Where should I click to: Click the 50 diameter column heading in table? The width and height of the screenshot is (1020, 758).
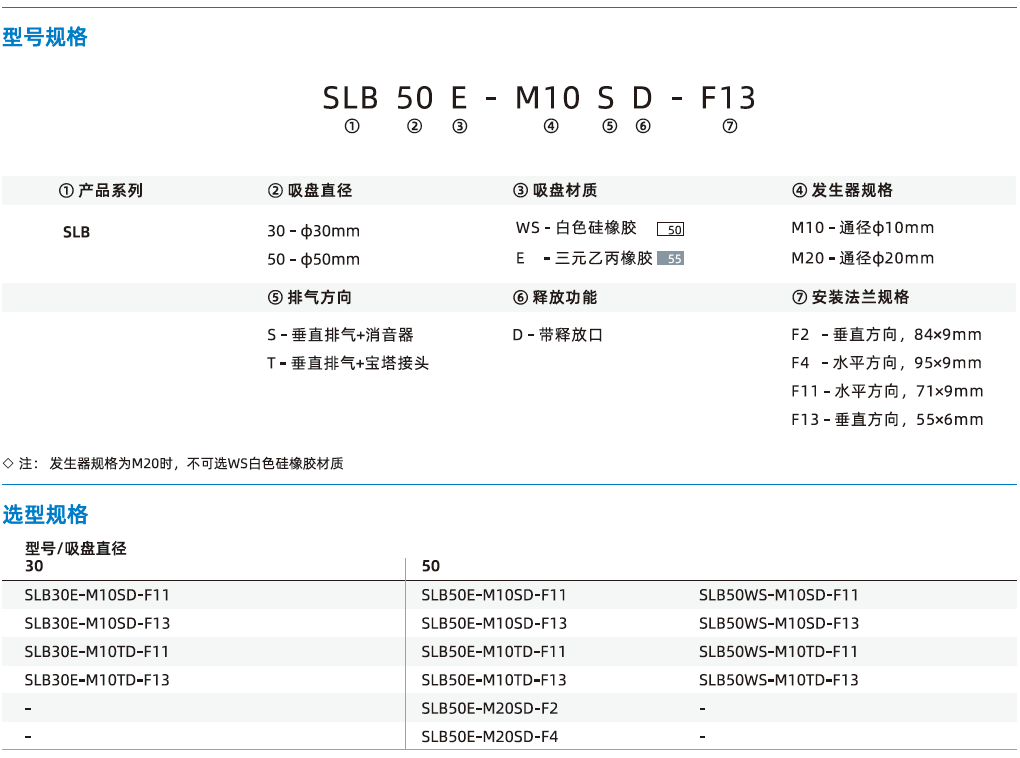point(431,566)
